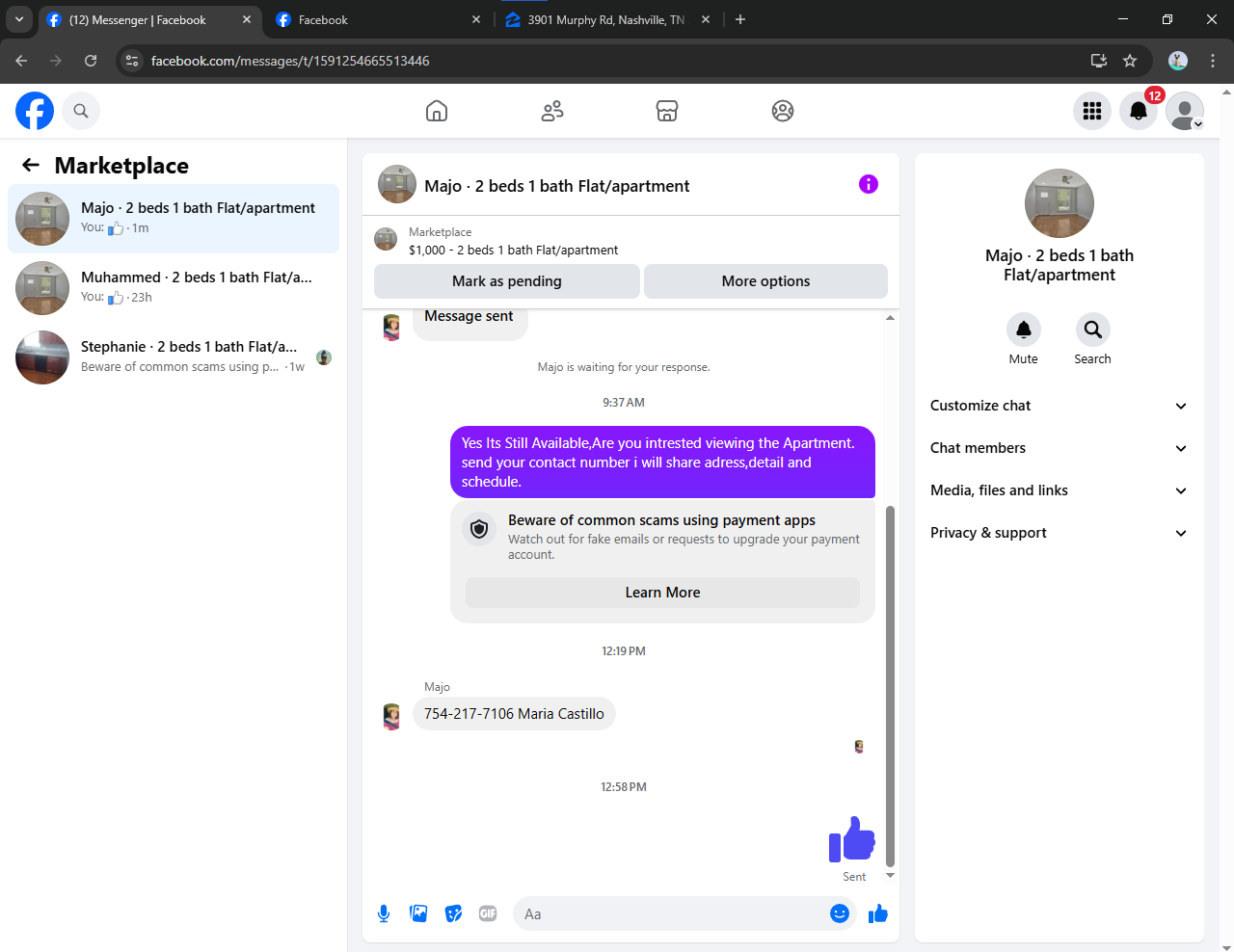This screenshot has height=952, width=1234.
Task: Choose a sticker icon
Action: pyautogui.click(x=453, y=913)
